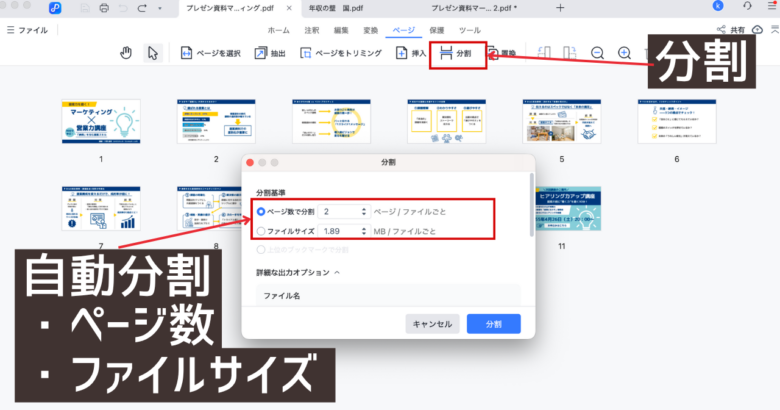The image size is (780, 410).
Task: Open the ホーム tab
Action: pyautogui.click(x=279, y=31)
